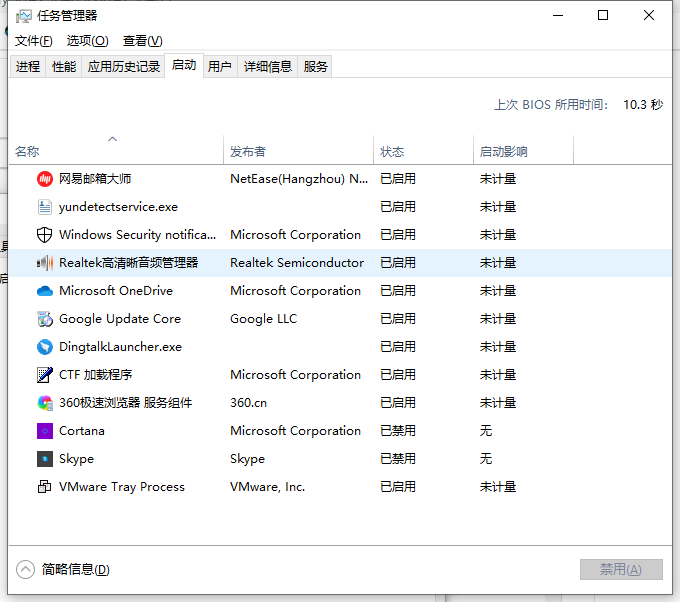The width and height of the screenshot is (680, 602).
Task: Sort list by the 名称 column header
Action: 27,152
